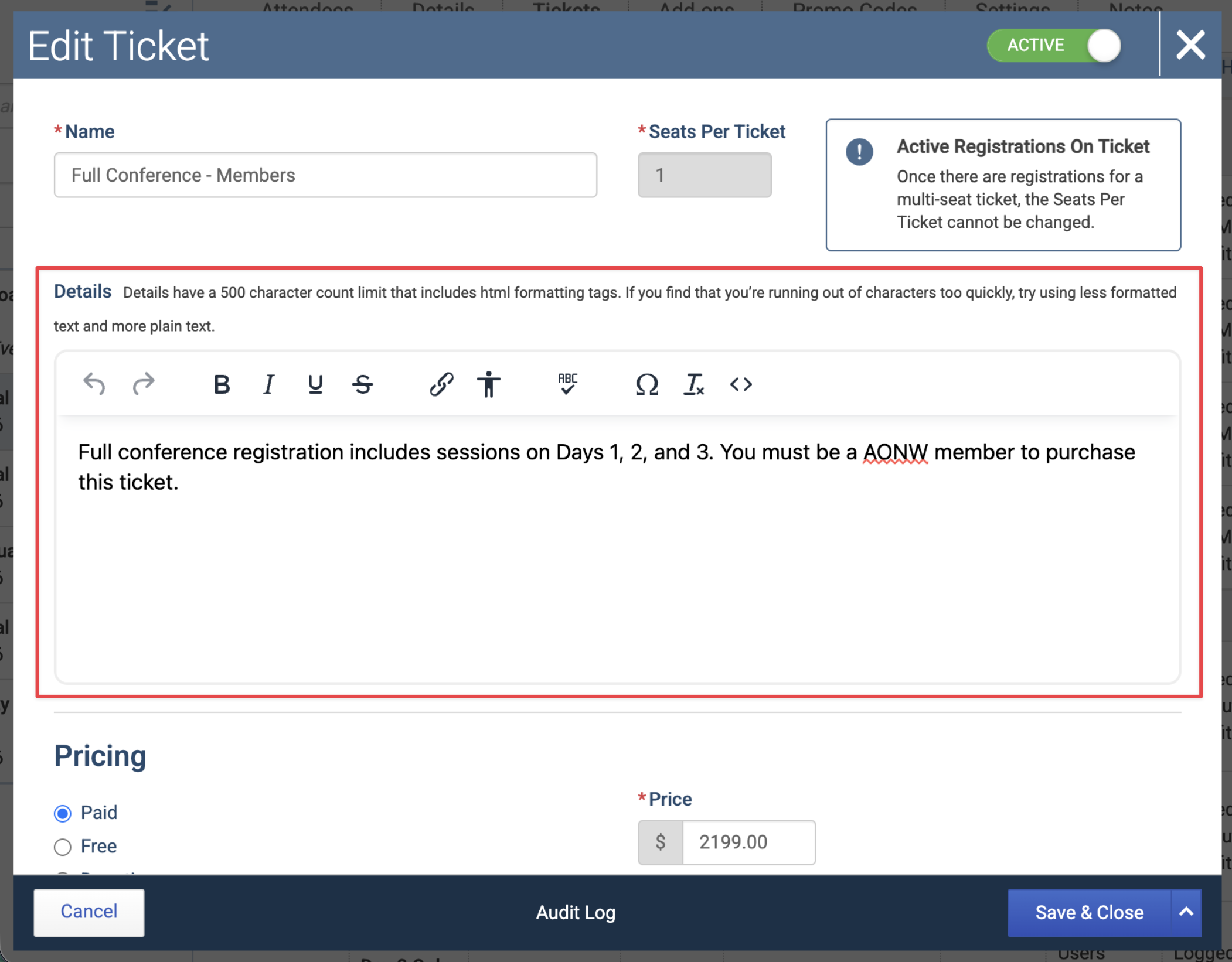1232x962 pixels.
Task: Click into the ticket Name field
Action: (x=325, y=175)
